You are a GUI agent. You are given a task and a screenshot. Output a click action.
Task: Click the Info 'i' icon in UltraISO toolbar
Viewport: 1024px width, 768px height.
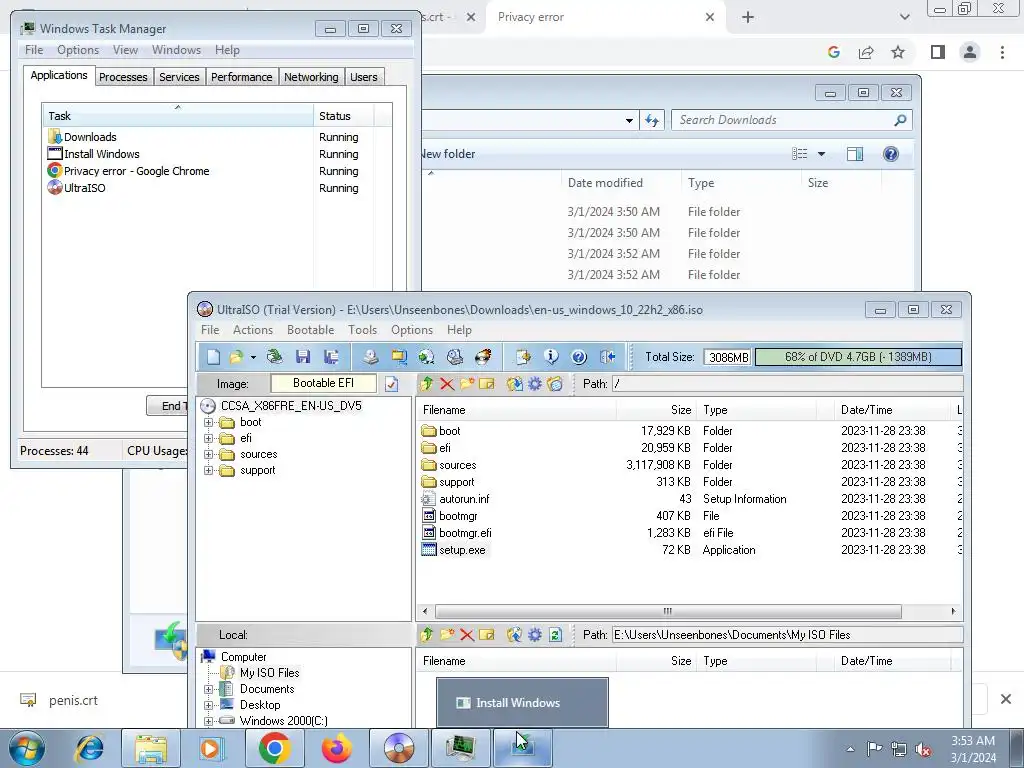[551, 357]
